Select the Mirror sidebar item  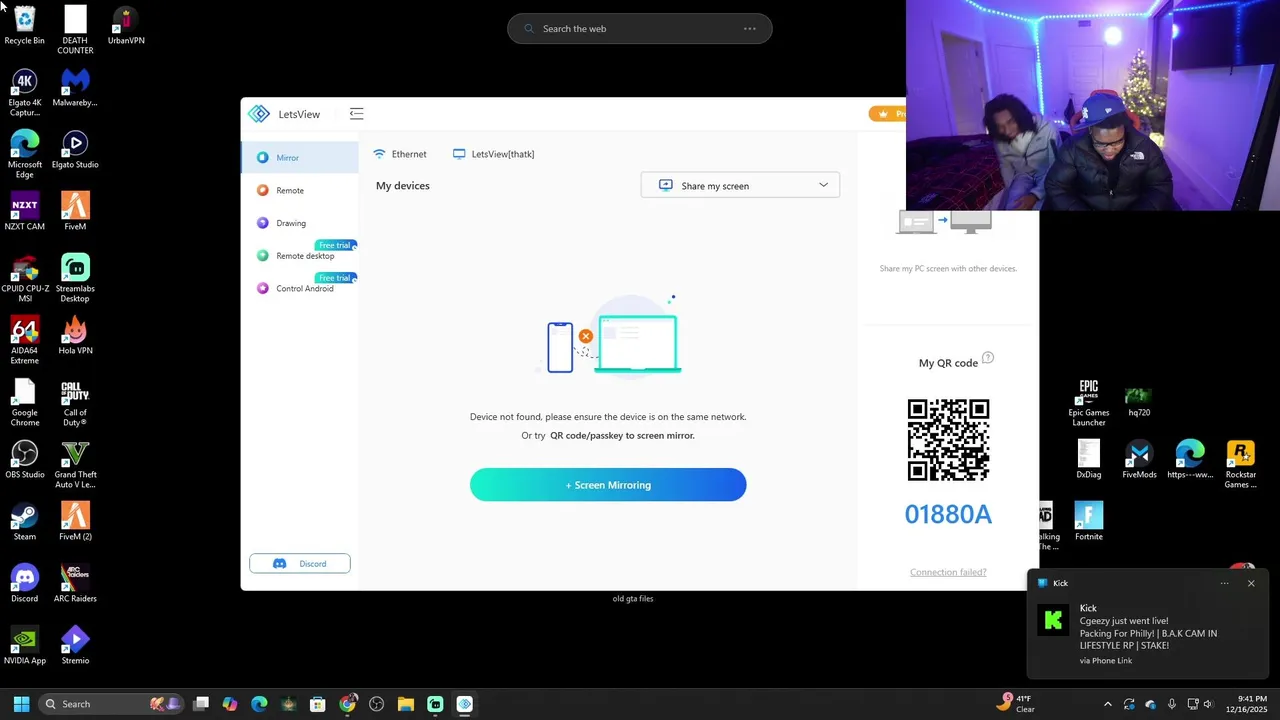point(299,157)
